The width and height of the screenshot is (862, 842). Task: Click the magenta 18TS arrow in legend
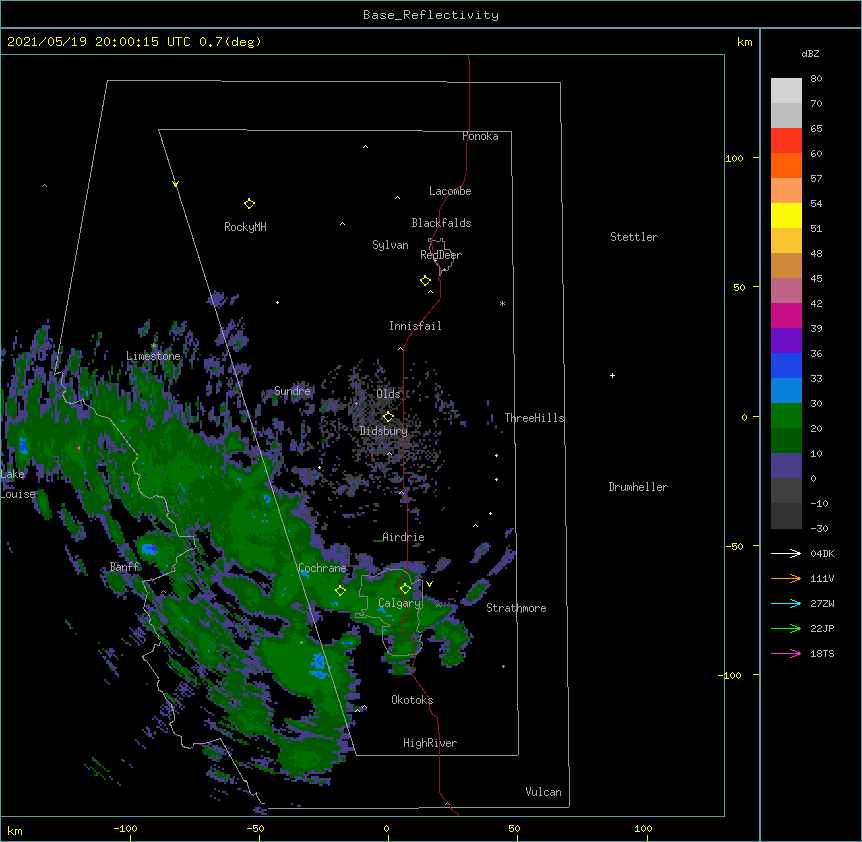coord(786,653)
